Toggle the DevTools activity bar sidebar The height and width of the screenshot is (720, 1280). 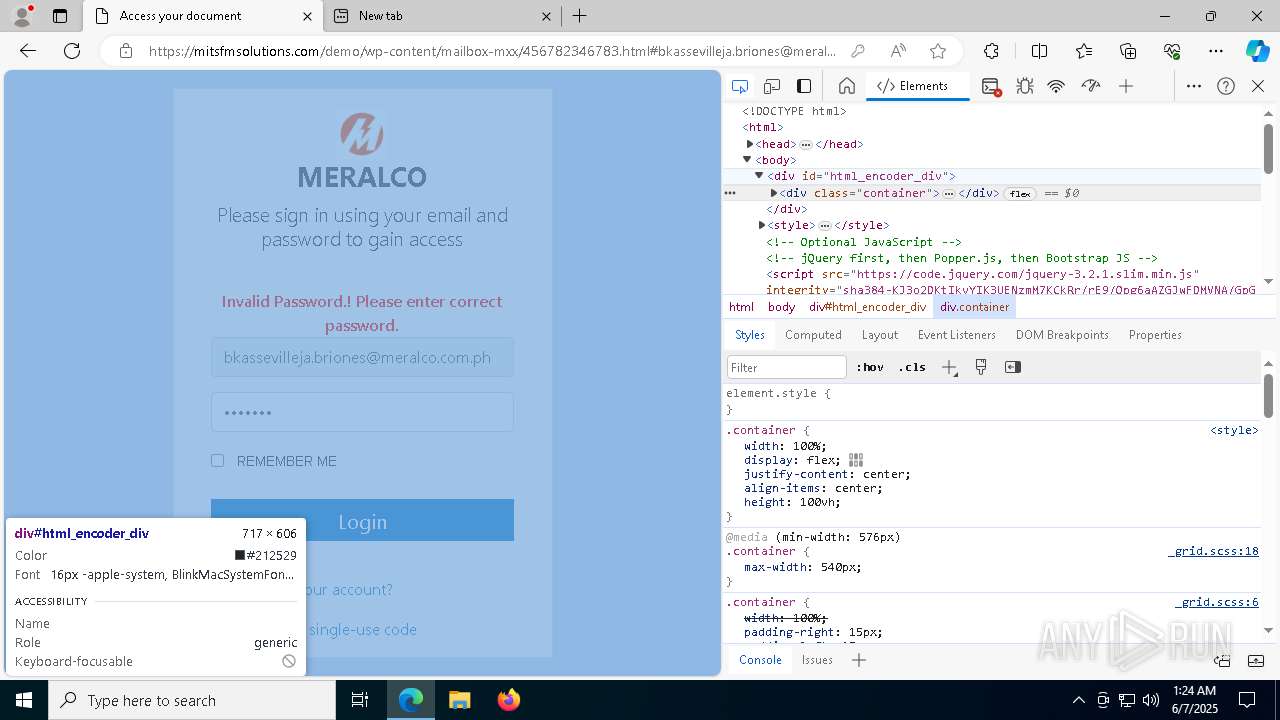(804, 86)
